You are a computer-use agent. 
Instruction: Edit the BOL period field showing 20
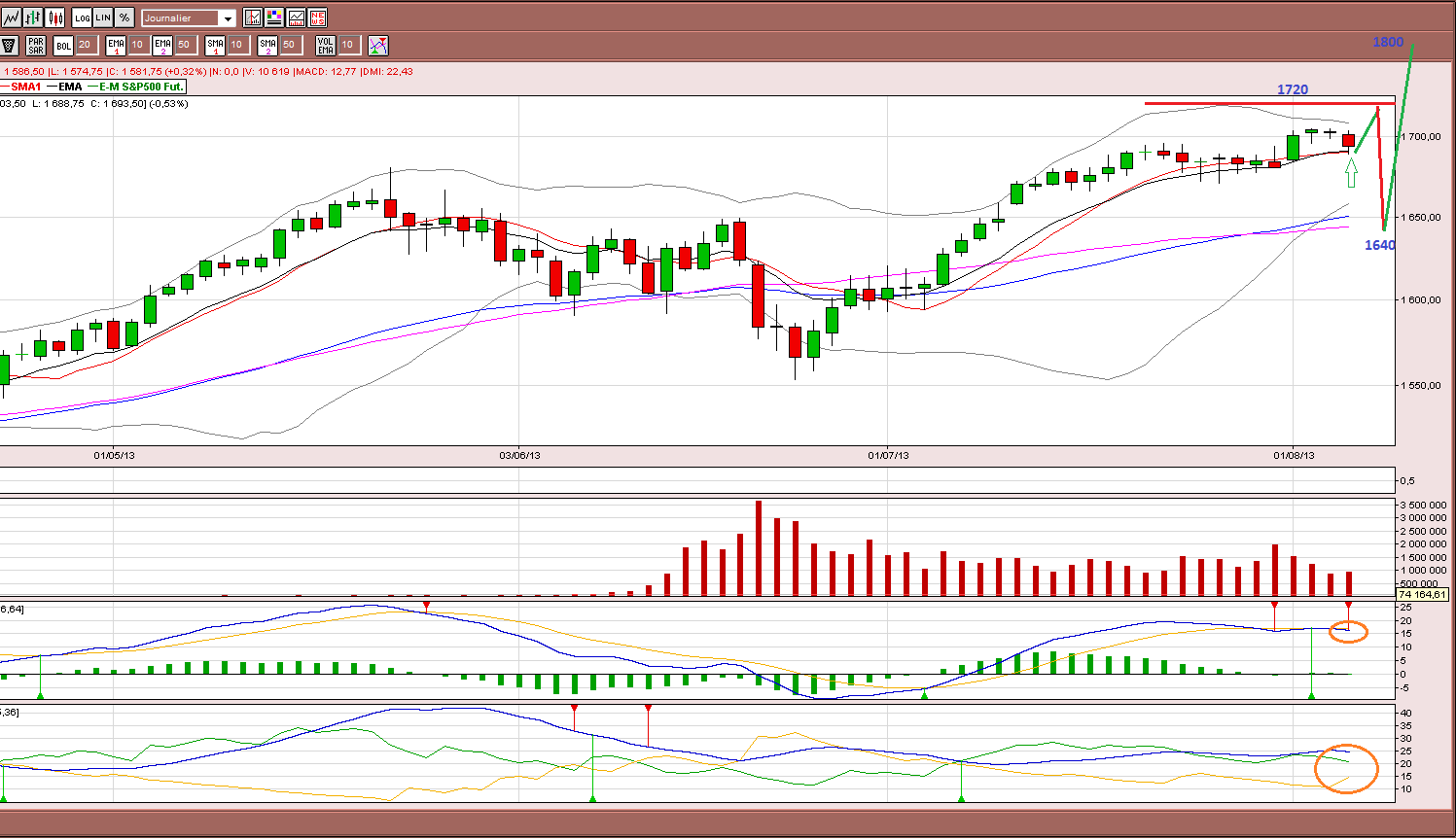(86, 45)
